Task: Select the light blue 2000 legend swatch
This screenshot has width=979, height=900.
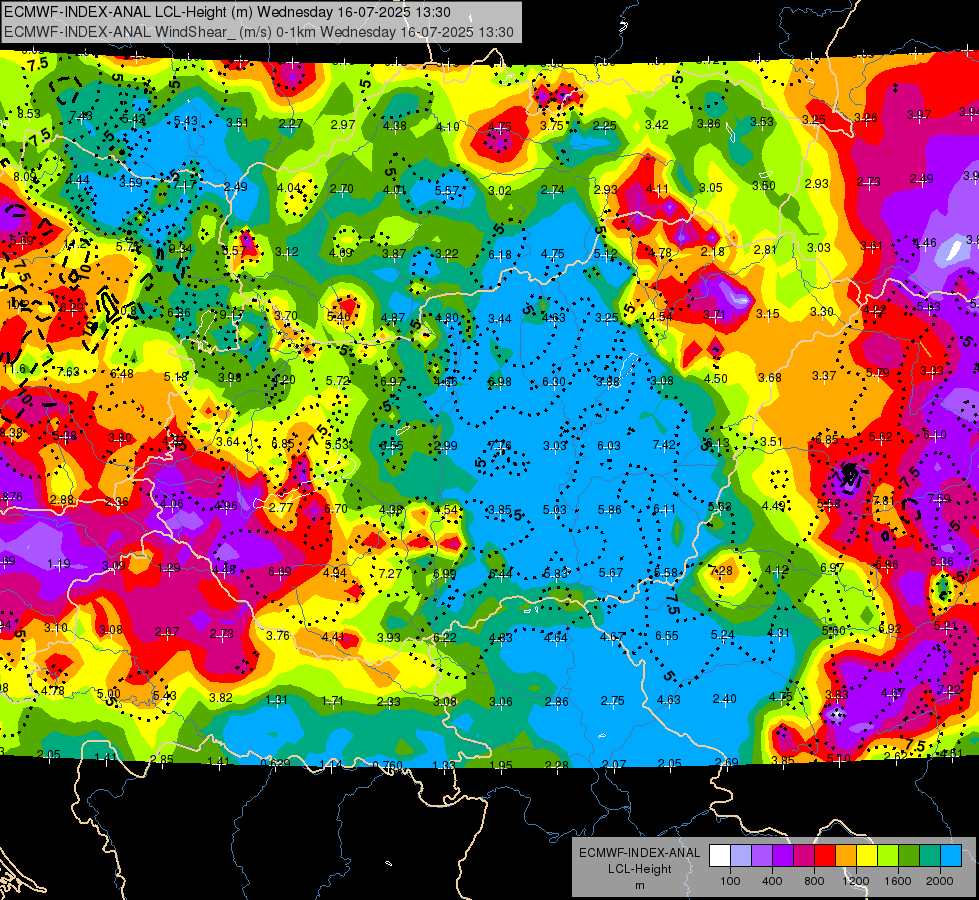Action: pos(950,856)
